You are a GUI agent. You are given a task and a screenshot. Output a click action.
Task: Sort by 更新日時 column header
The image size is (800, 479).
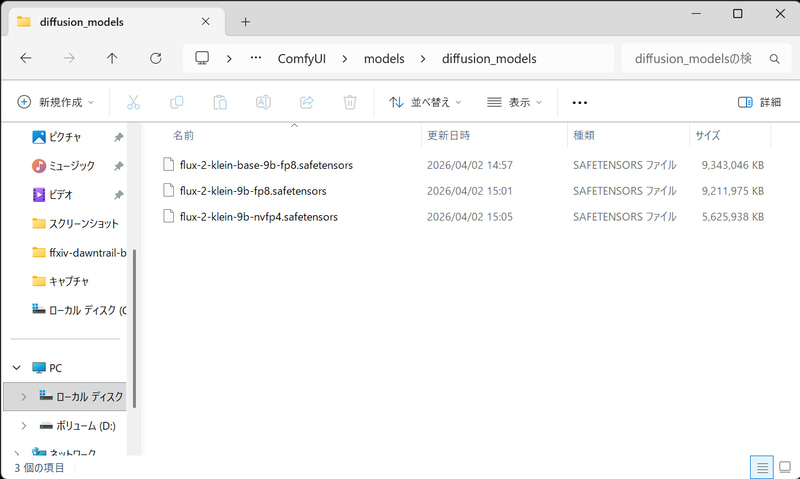click(448, 136)
